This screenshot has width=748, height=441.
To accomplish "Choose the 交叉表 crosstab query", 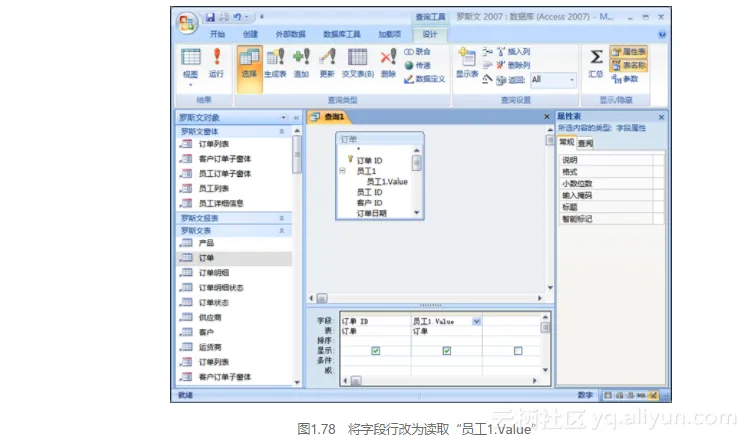I will pyautogui.click(x=358, y=63).
